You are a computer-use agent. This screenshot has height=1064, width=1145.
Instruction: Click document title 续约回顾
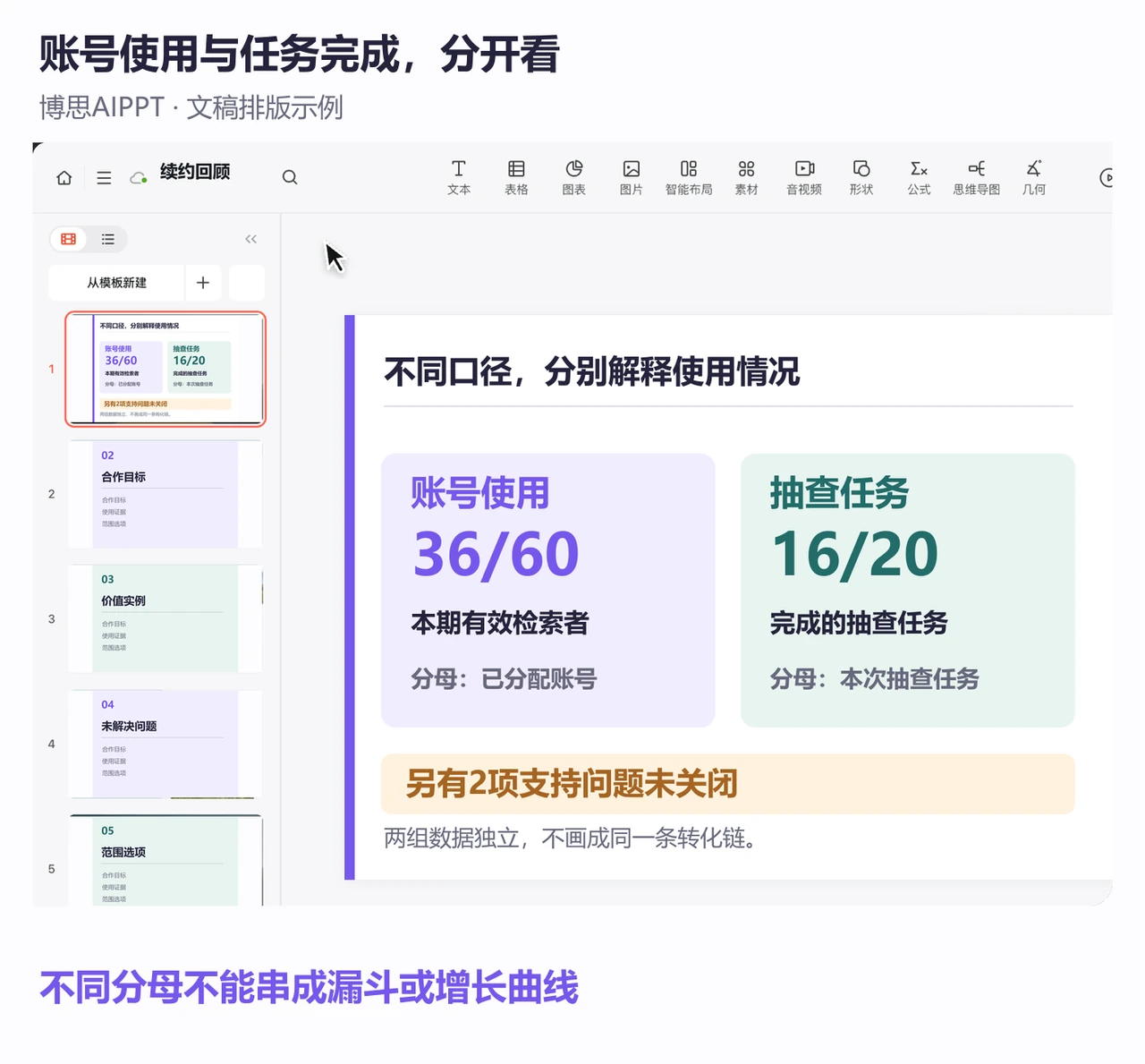pos(195,172)
